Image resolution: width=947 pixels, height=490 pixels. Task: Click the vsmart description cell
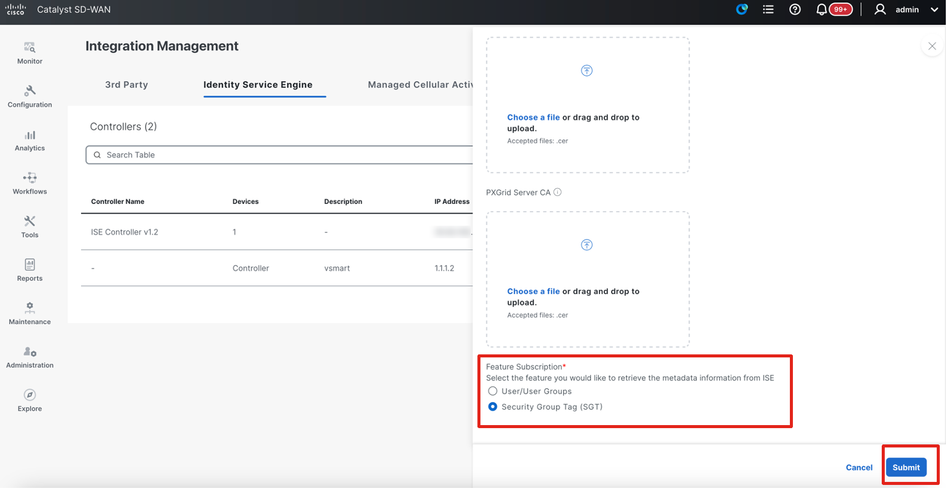click(x=337, y=268)
